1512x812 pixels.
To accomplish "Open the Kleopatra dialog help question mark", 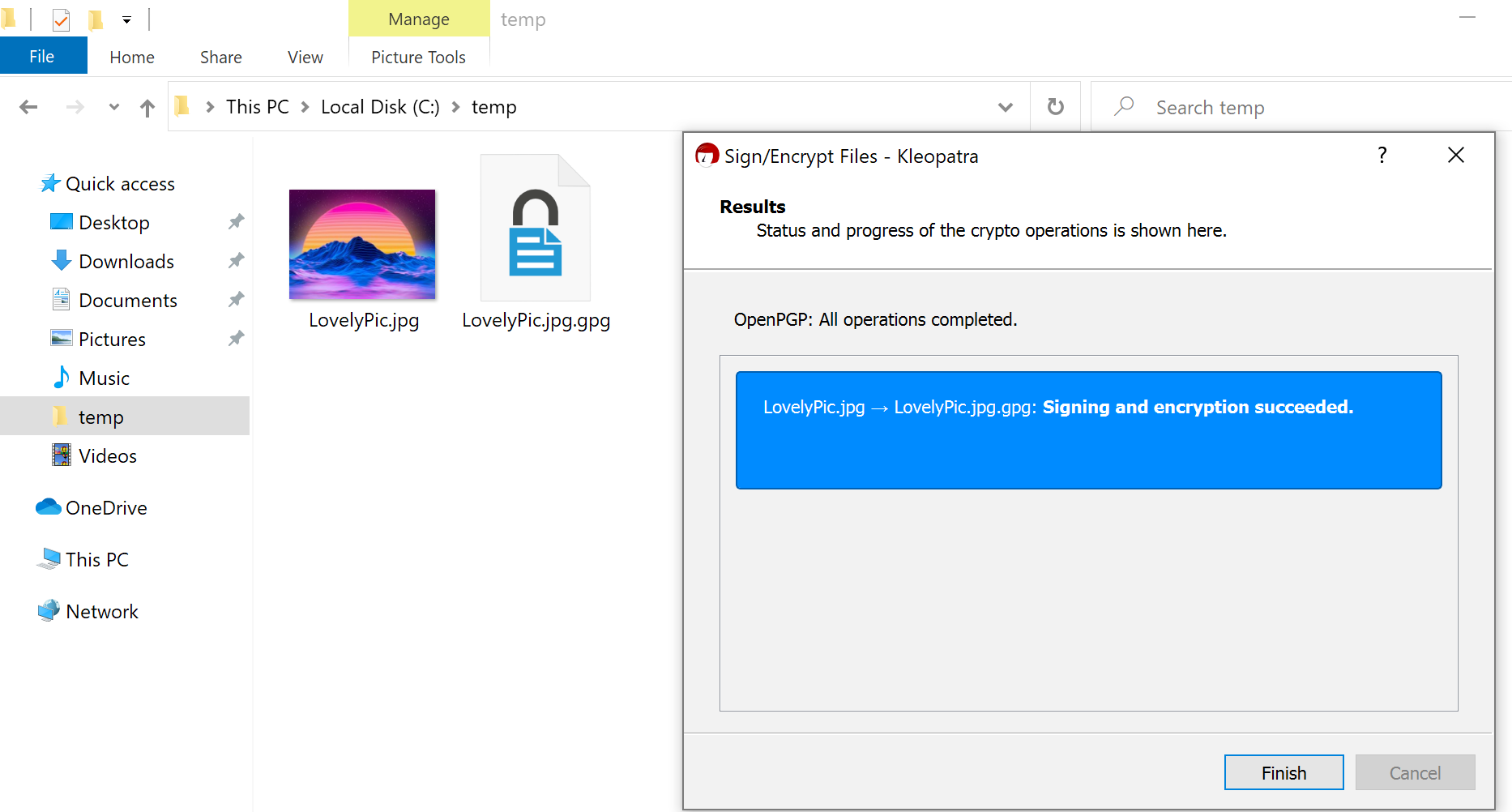I will (1382, 155).
